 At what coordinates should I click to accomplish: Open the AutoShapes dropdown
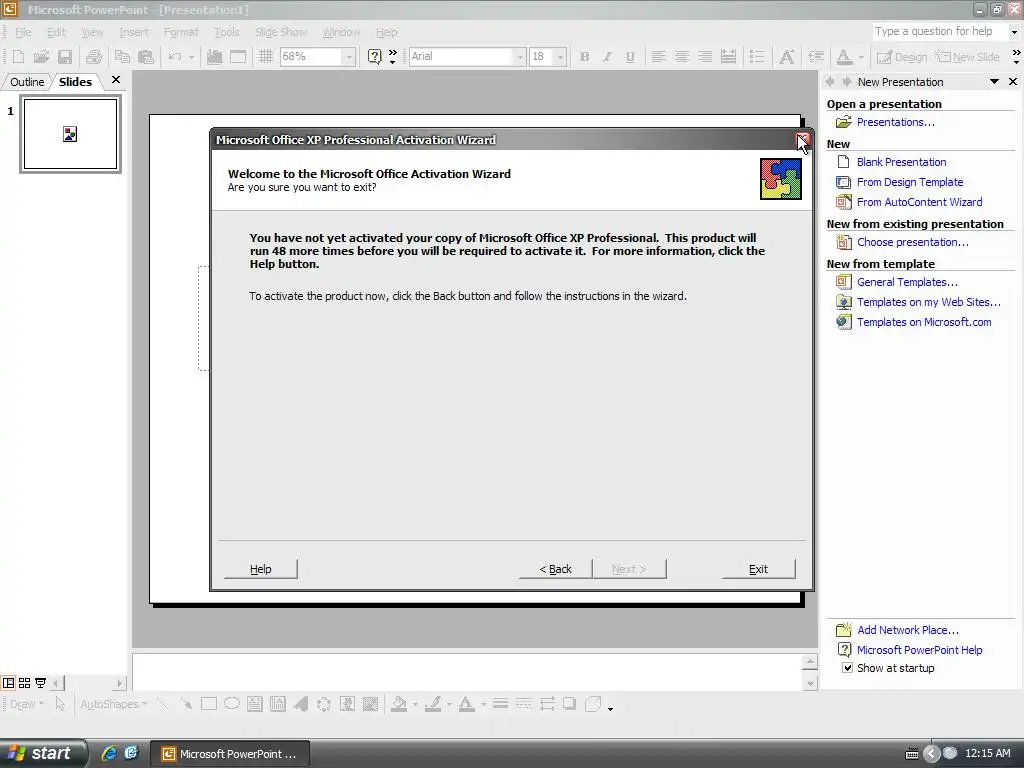[114, 704]
